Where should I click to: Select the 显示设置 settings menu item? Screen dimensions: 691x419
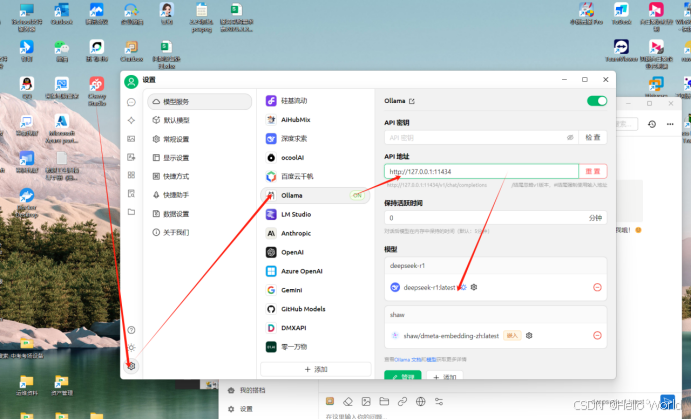pyautogui.click(x=200, y=158)
